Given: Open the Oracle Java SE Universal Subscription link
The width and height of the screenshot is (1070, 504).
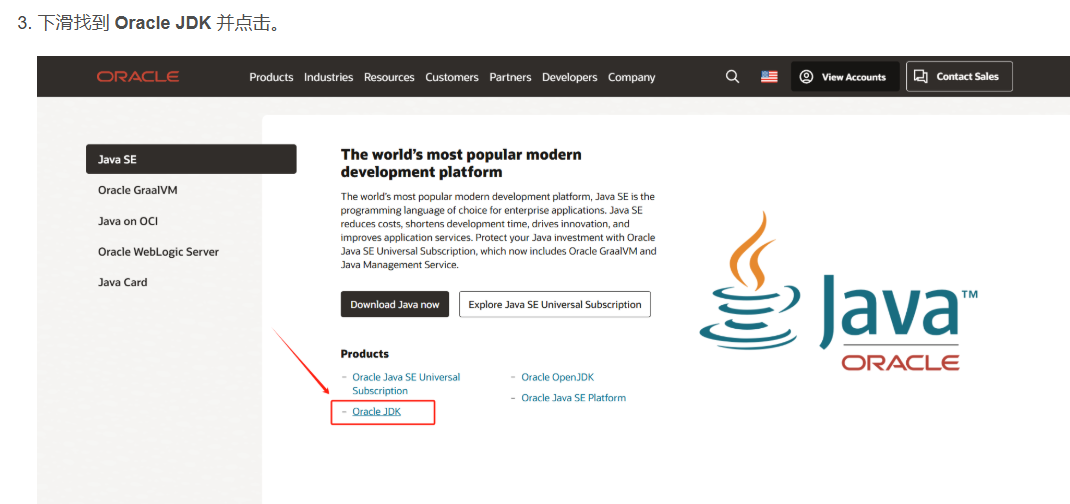Looking at the screenshot, I should (x=406, y=384).
